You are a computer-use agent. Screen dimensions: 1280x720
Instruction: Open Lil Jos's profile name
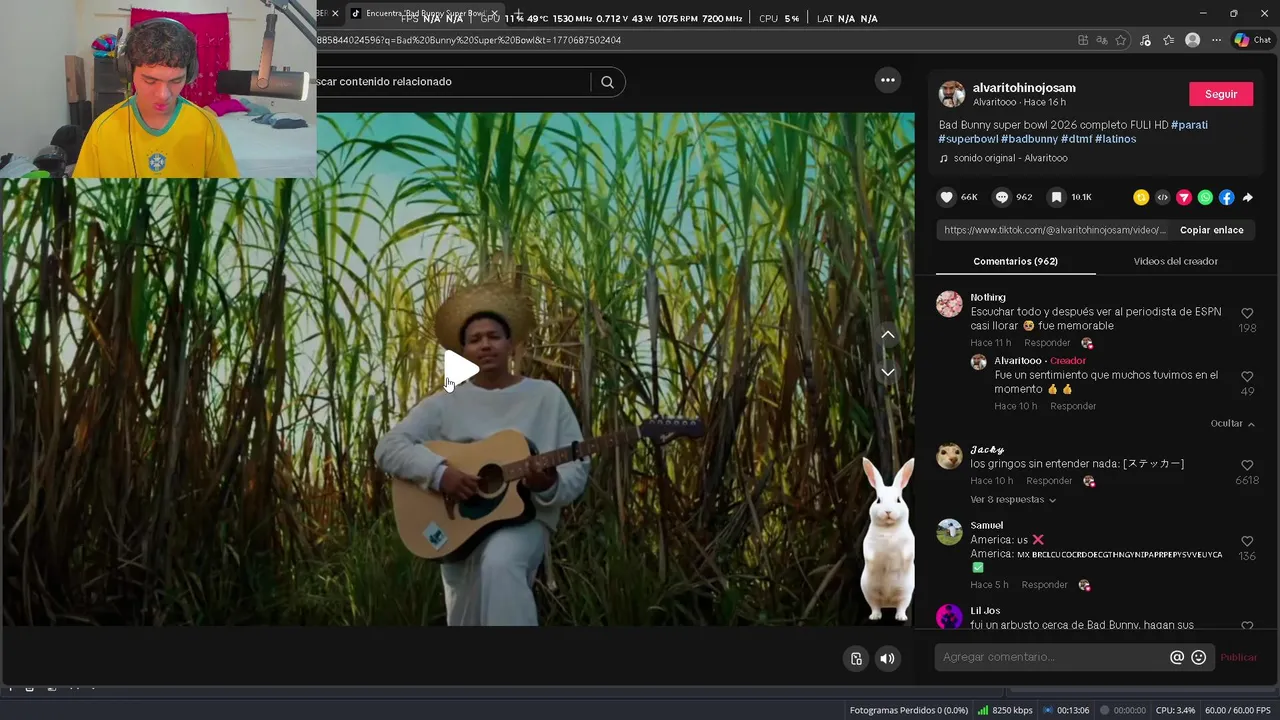point(985,610)
